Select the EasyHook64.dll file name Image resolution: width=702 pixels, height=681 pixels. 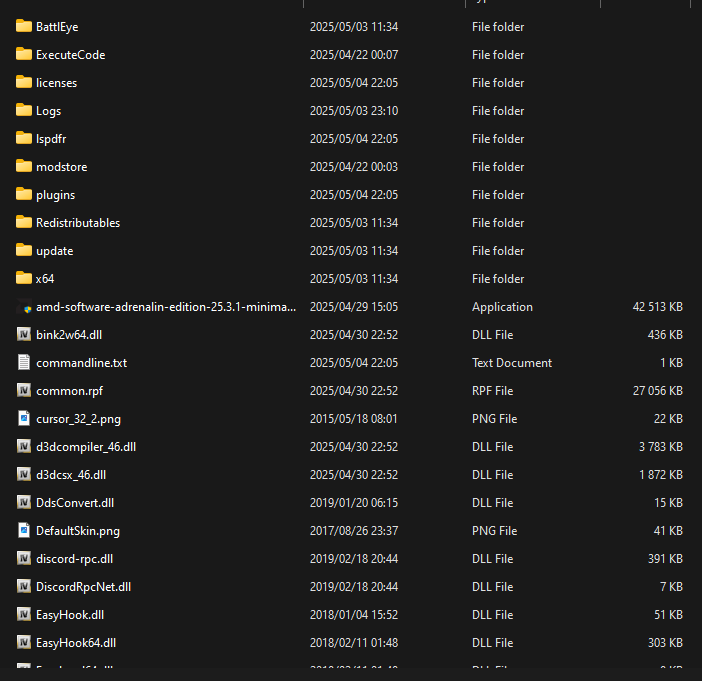pyautogui.click(x=76, y=643)
